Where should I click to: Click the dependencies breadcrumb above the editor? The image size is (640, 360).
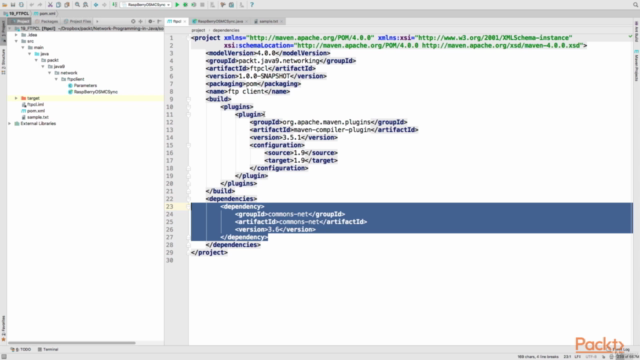point(226,30)
